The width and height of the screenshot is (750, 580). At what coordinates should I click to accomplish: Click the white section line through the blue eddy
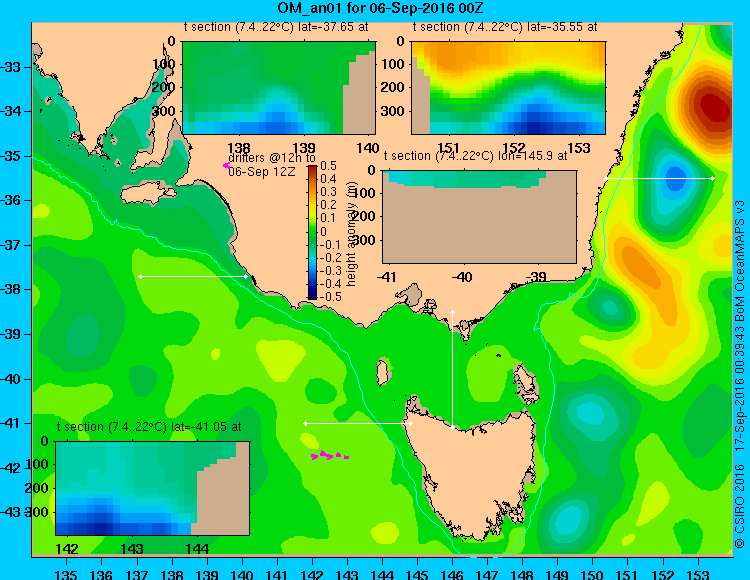[x=659, y=178]
